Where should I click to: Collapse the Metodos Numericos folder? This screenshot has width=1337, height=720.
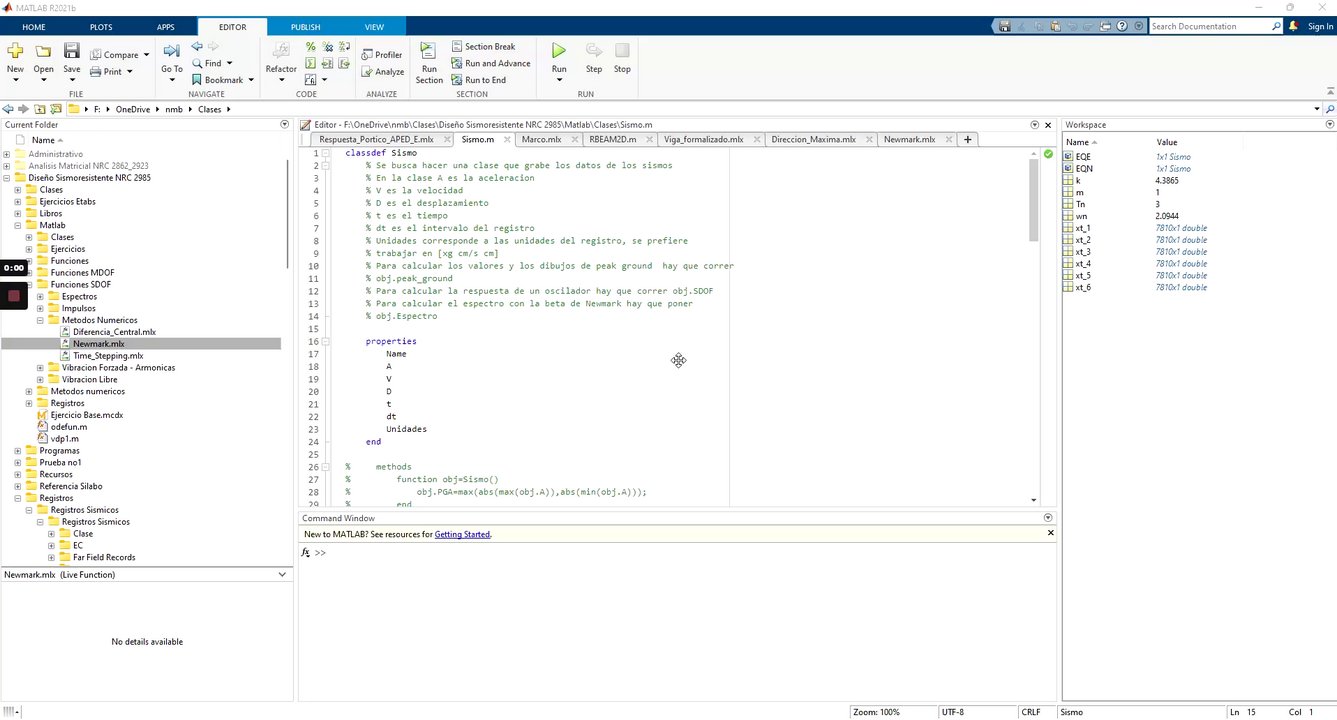click(41, 320)
